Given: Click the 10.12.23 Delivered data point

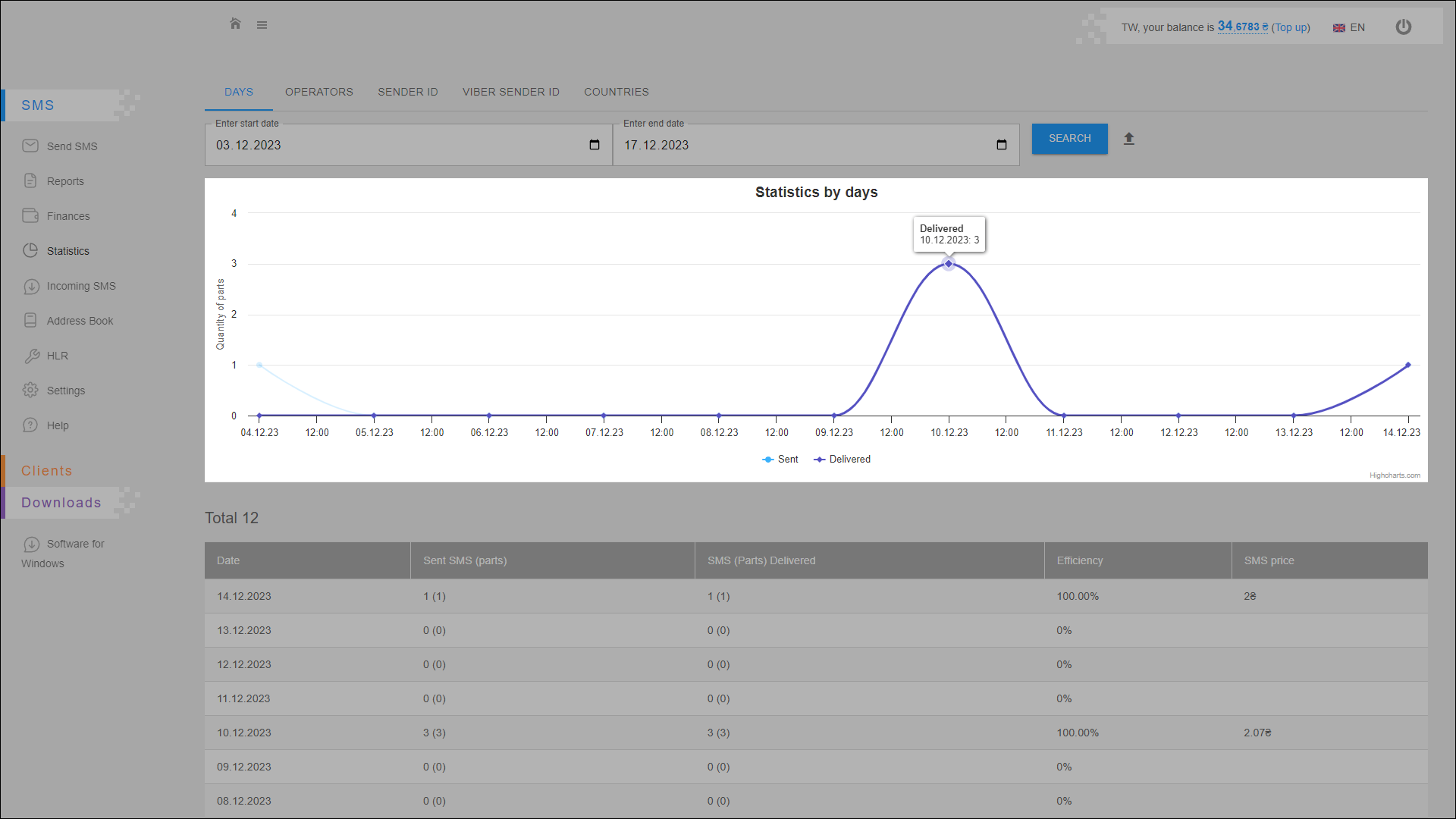Looking at the screenshot, I should click(949, 264).
